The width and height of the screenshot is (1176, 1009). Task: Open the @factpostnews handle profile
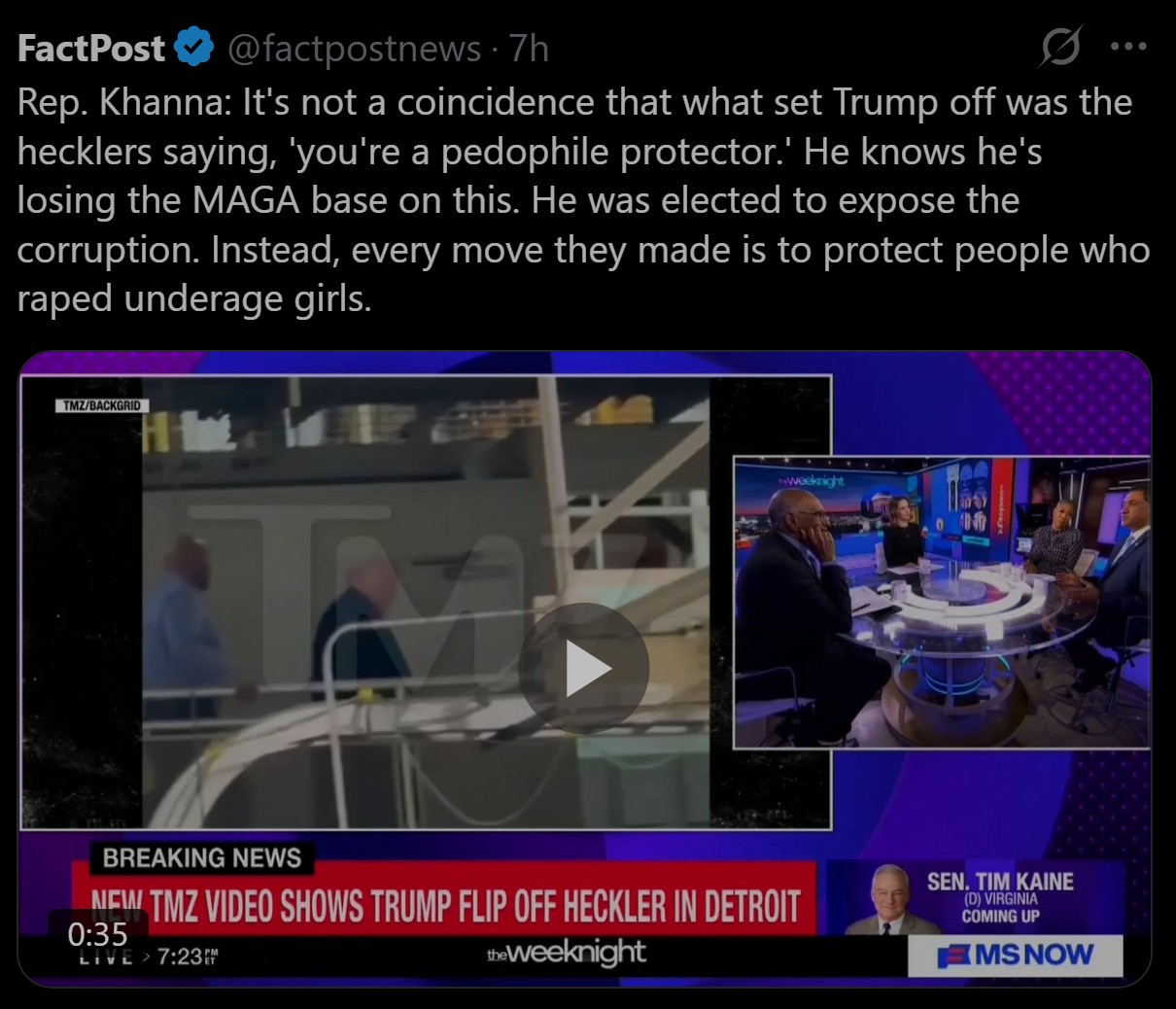coord(354,49)
